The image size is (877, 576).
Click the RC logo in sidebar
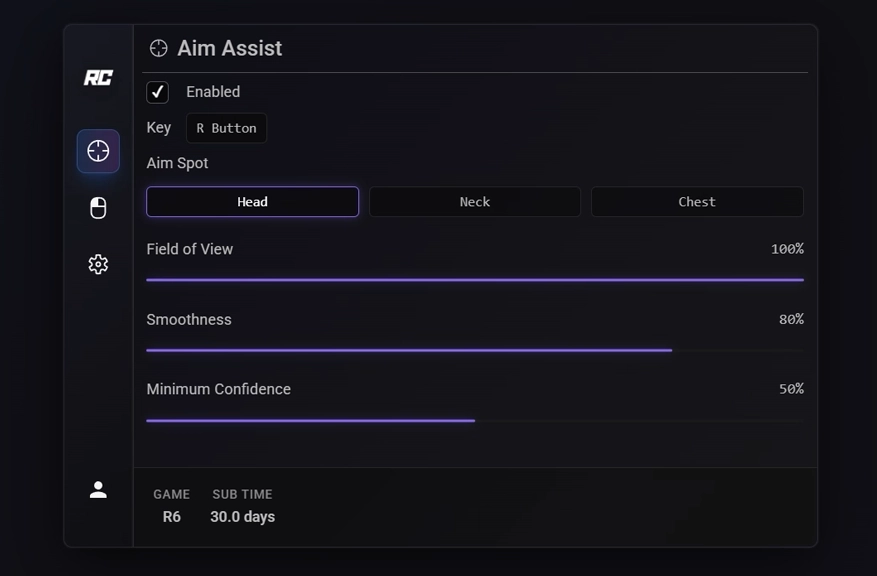pos(98,78)
